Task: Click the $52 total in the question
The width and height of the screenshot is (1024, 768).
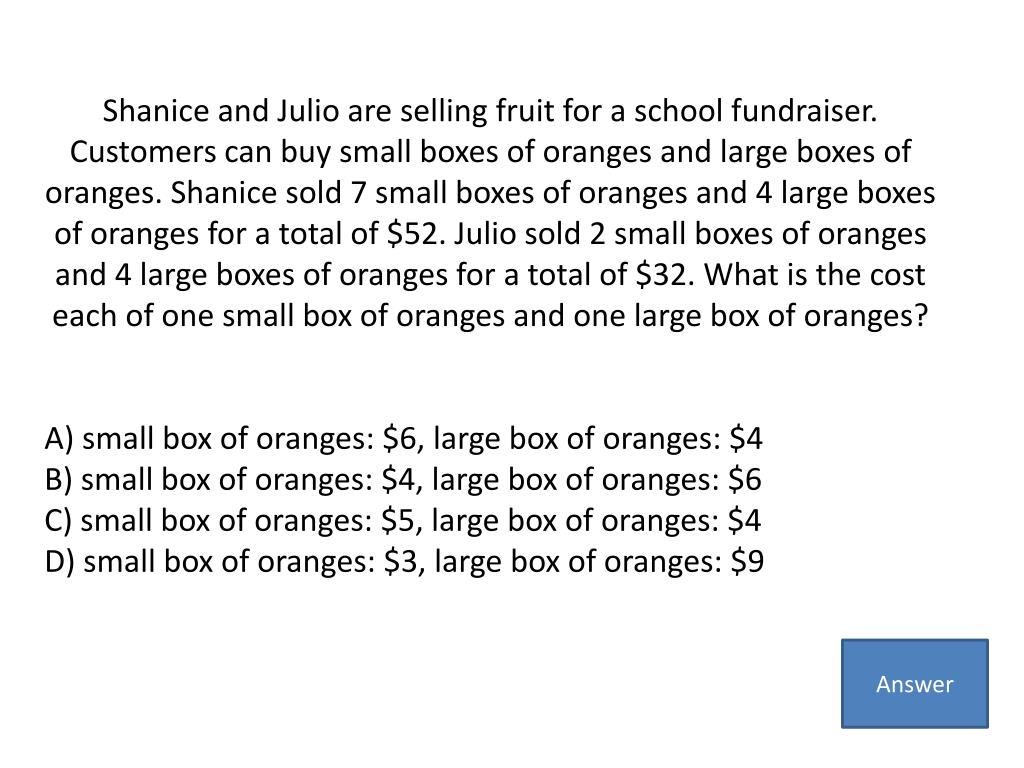Action: (x=411, y=233)
